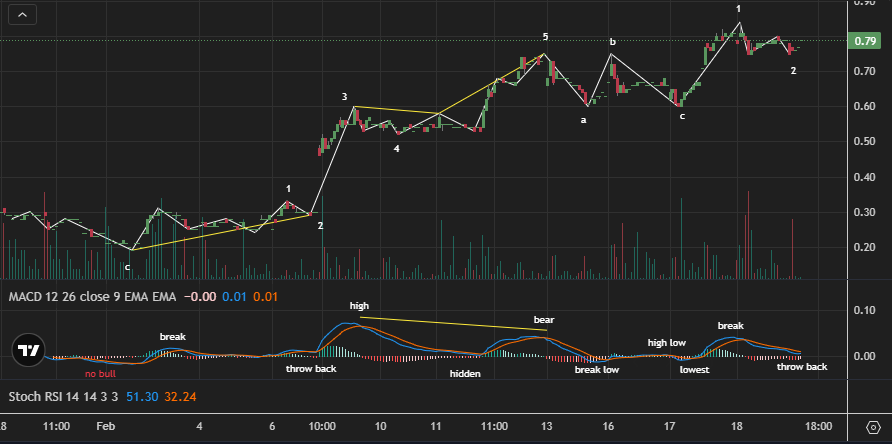The image size is (892, 444).
Task: Collapse the chart legend with the chevron button
Action: pyautogui.click(x=23, y=15)
